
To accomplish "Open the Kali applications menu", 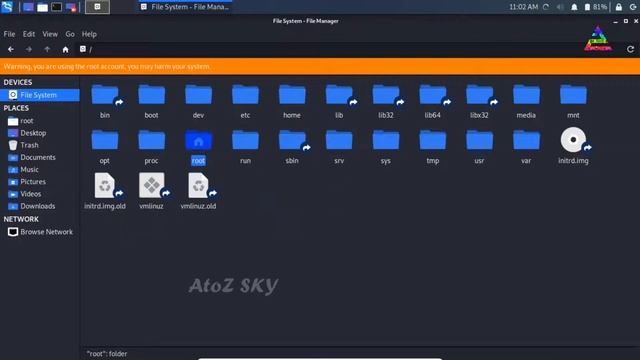I will click(7, 7).
